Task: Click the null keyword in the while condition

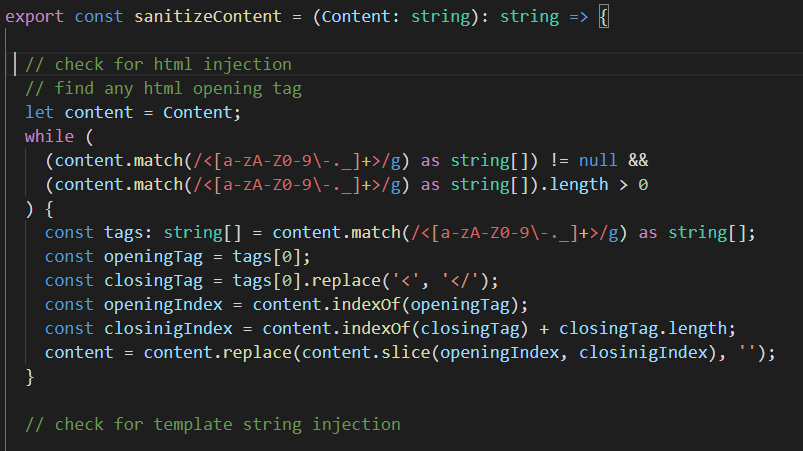Action: coord(598,161)
